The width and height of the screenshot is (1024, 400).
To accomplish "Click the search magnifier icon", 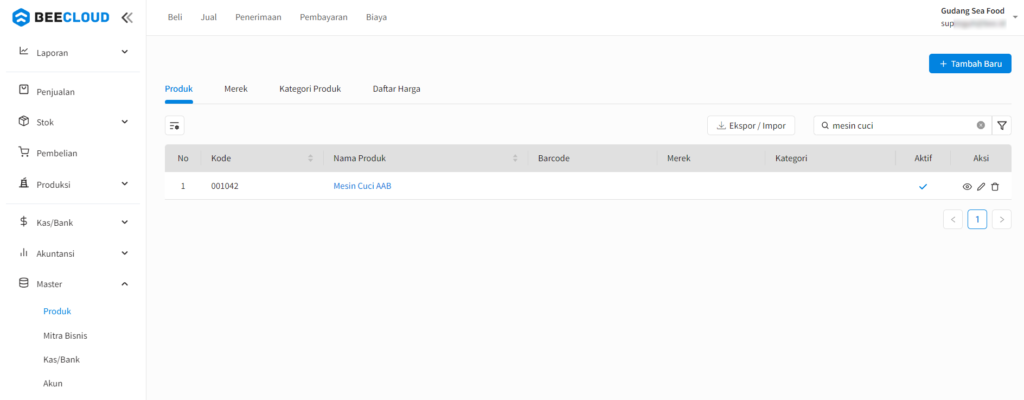I will pos(825,125).
